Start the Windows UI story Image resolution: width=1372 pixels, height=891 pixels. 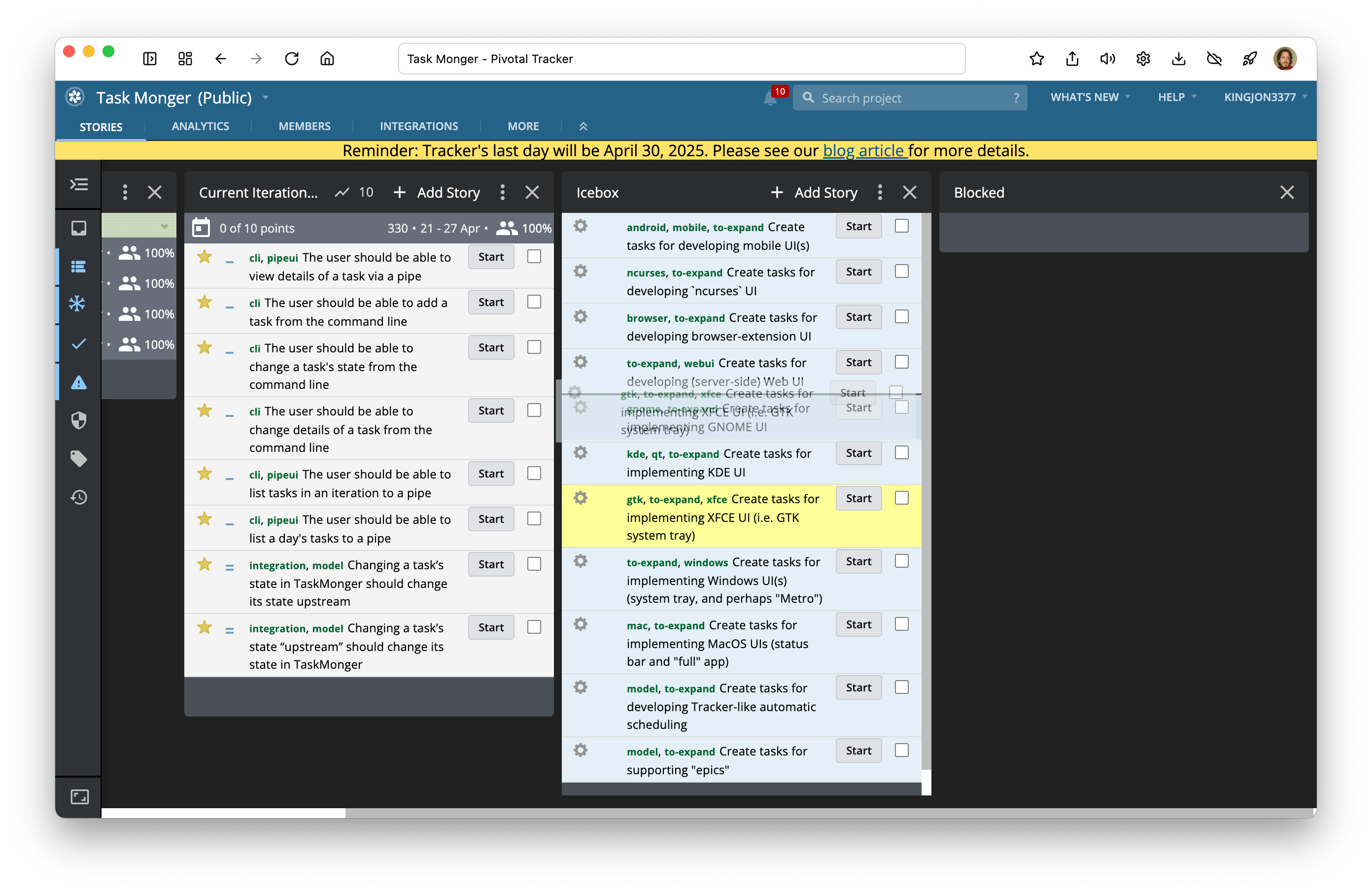[x=858, y=561]
